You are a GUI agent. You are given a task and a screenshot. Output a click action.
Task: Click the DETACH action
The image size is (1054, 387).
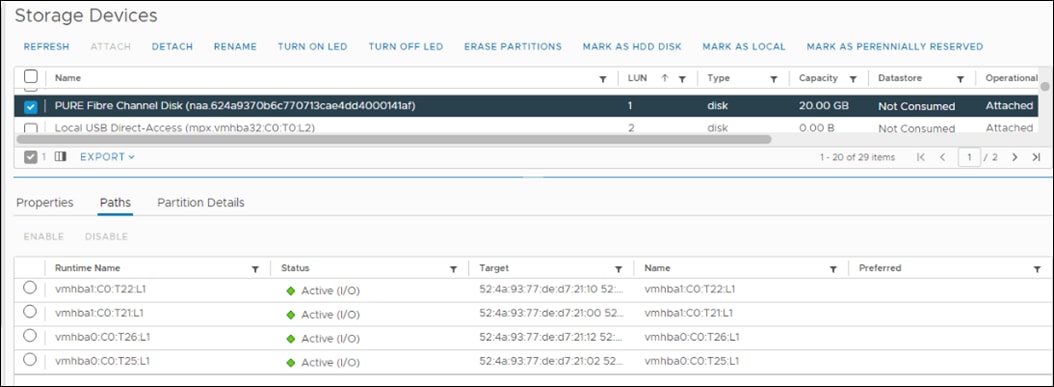tap(172, 46)
